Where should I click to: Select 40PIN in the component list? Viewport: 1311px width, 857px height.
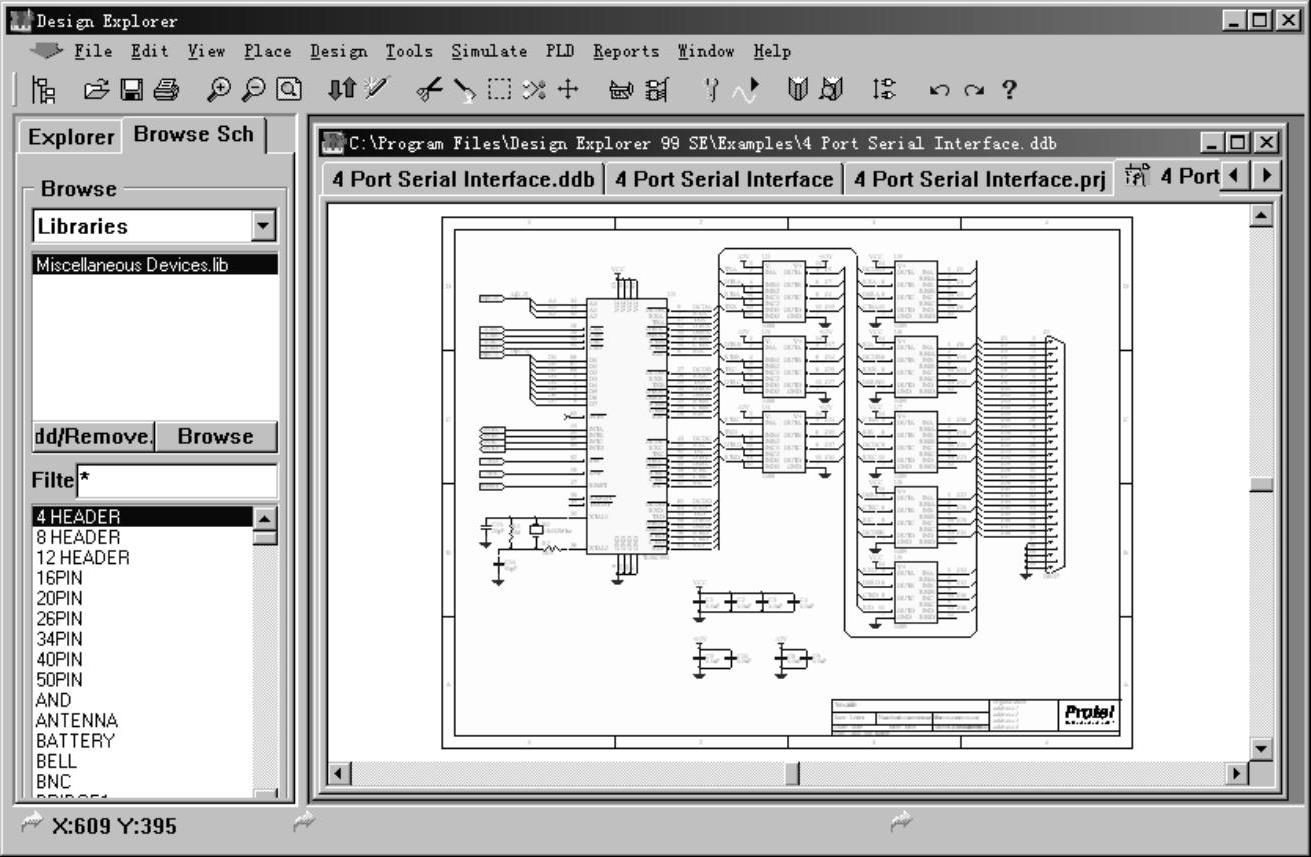142,659
